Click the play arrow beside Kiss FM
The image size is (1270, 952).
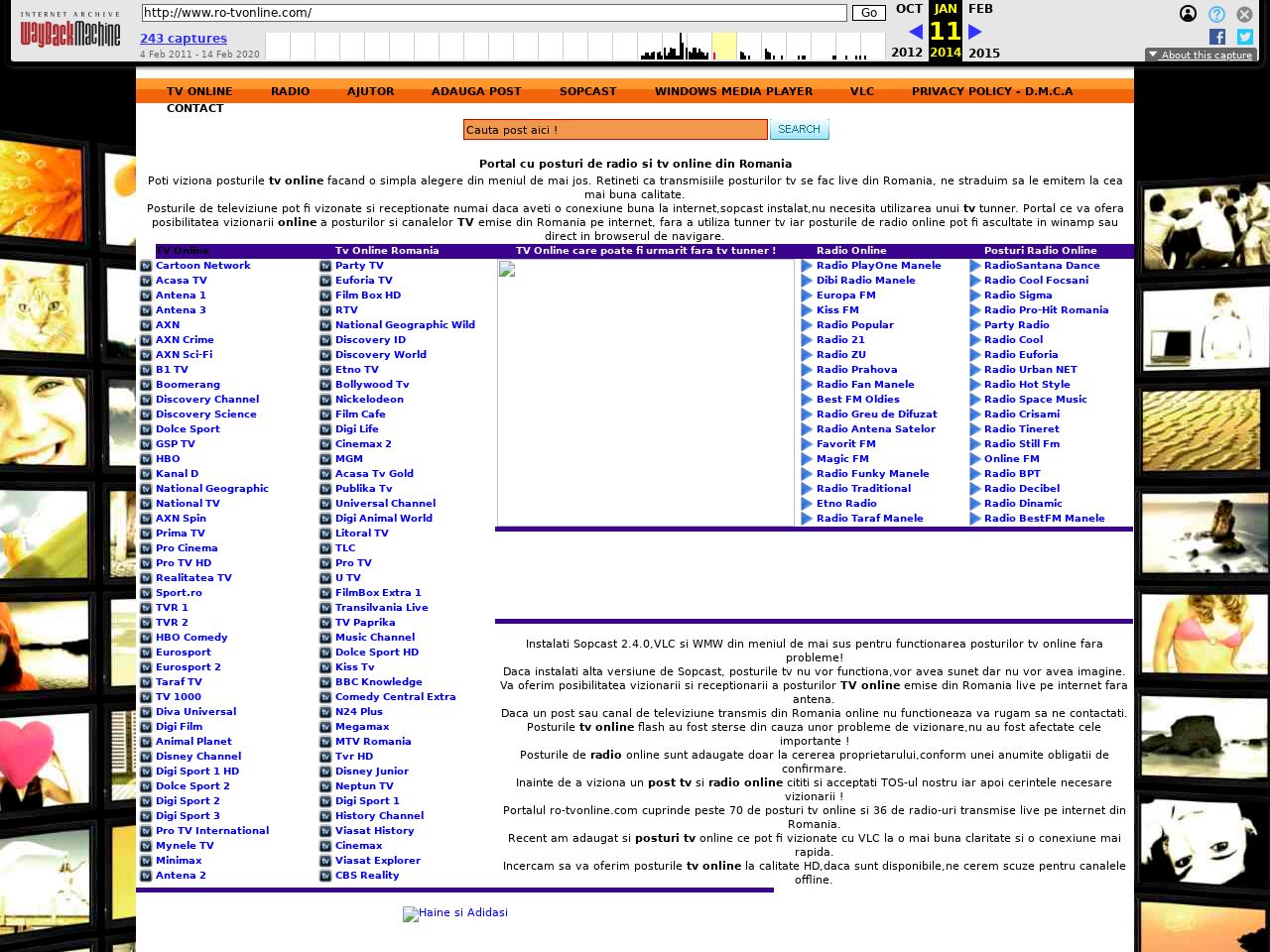click(807, 310)
